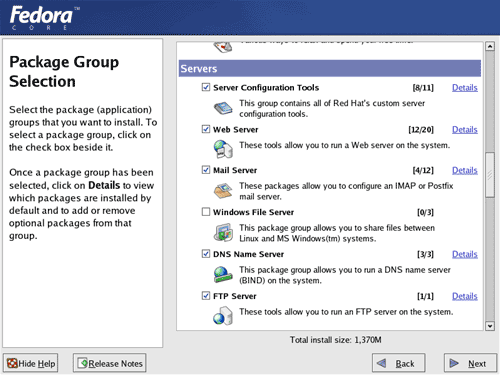
Task: Open the Release Notes
Action: click(110, 363)
